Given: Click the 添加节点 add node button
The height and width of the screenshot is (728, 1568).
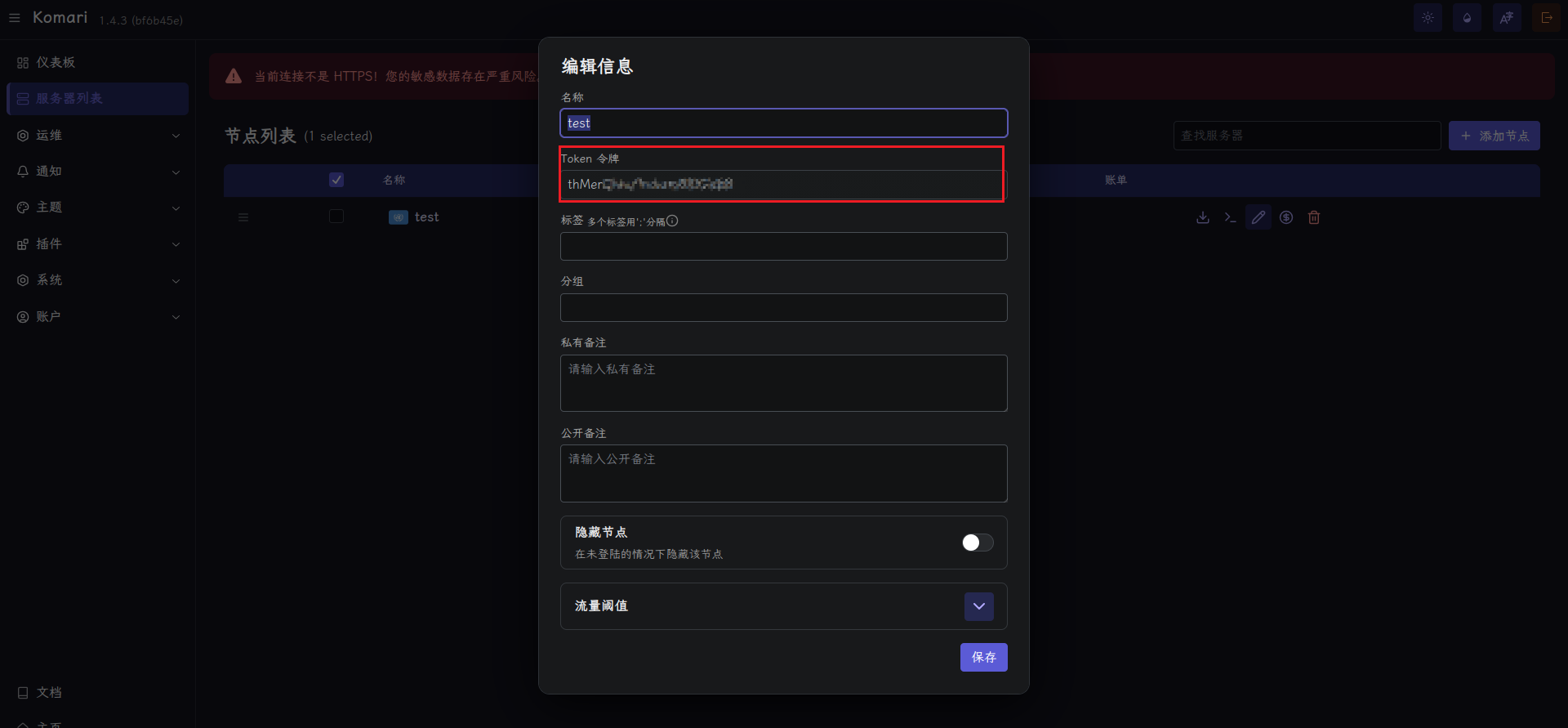Looking at the screenshot, I should [x=1494, y=136].
